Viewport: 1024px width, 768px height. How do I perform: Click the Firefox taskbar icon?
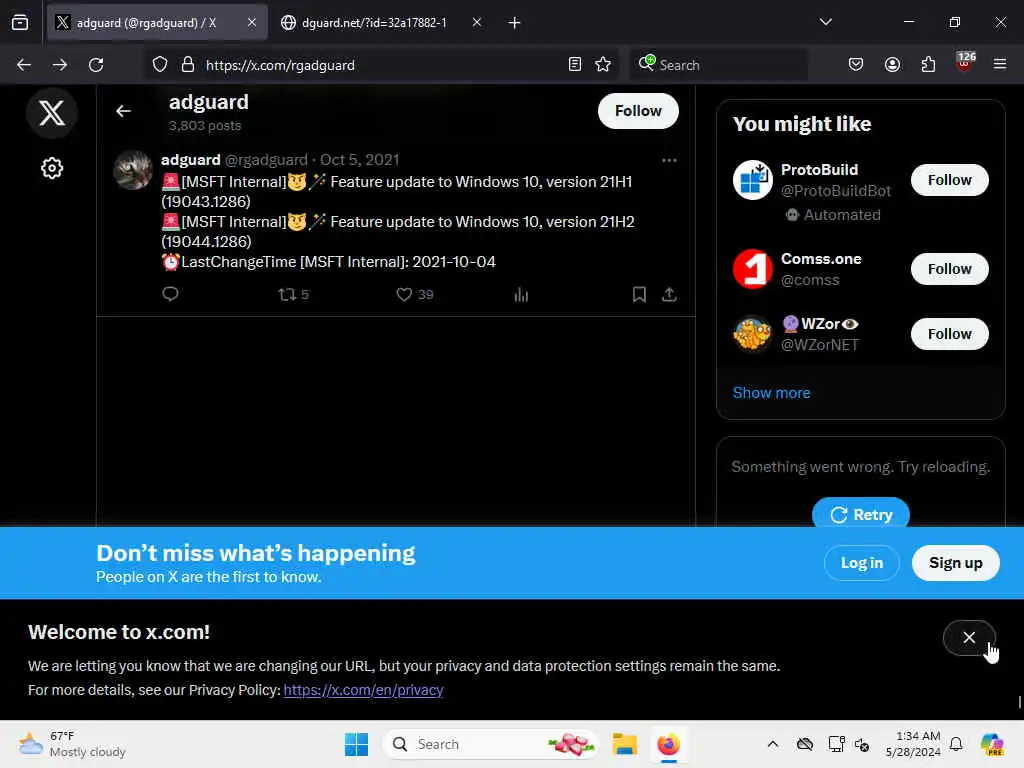tap(669, 744)
